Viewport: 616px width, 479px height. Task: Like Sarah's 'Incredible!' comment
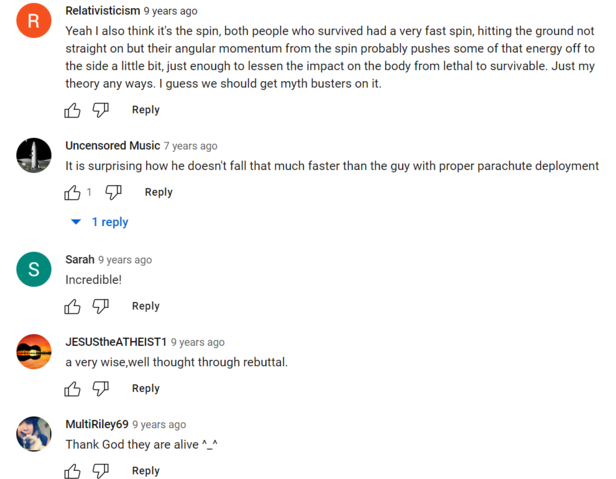tap(73, 306)
